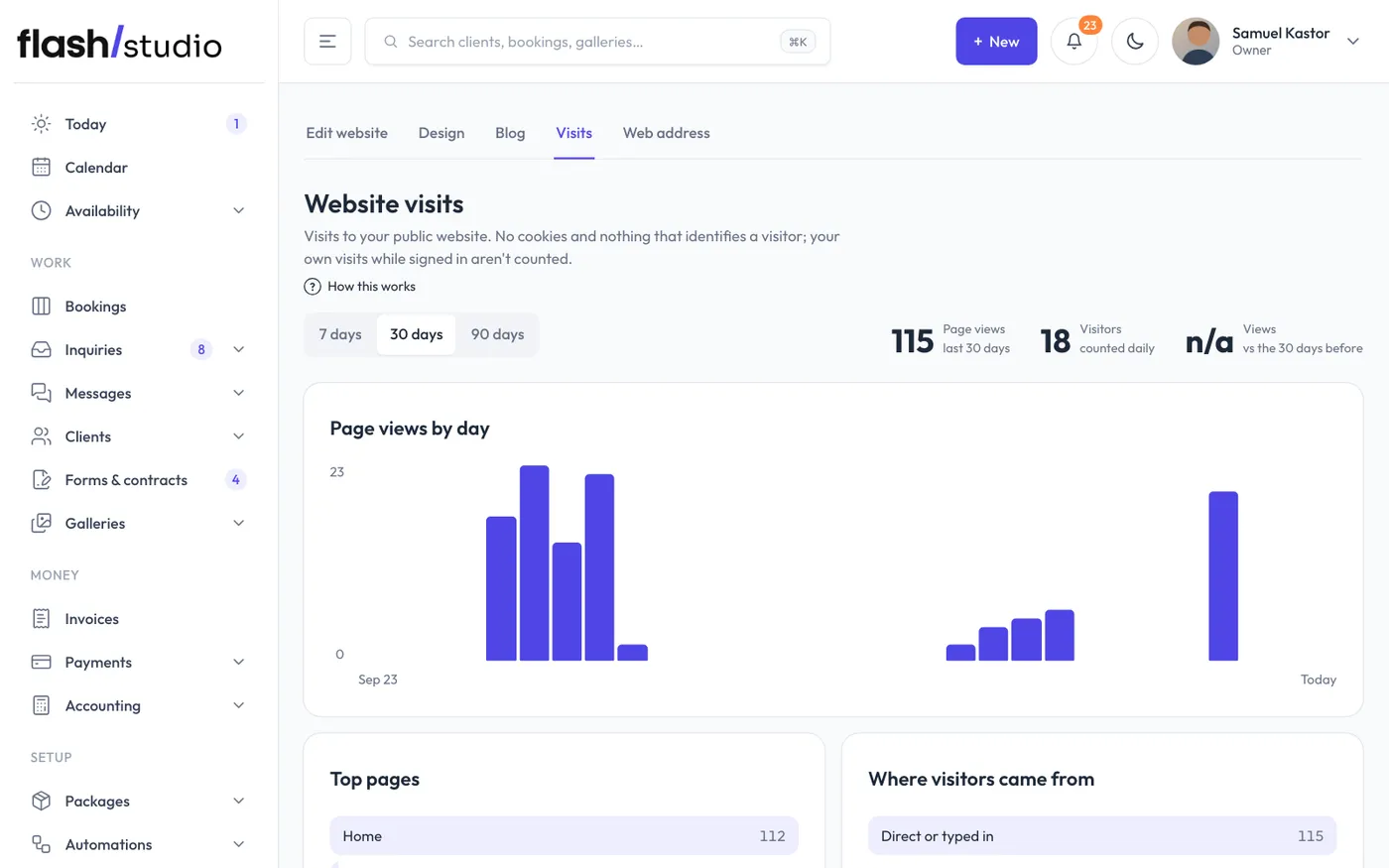The width and height of the screenshot is (1389, 868).
Task: Open the user account dropdown chevron
Action: 1353,42
